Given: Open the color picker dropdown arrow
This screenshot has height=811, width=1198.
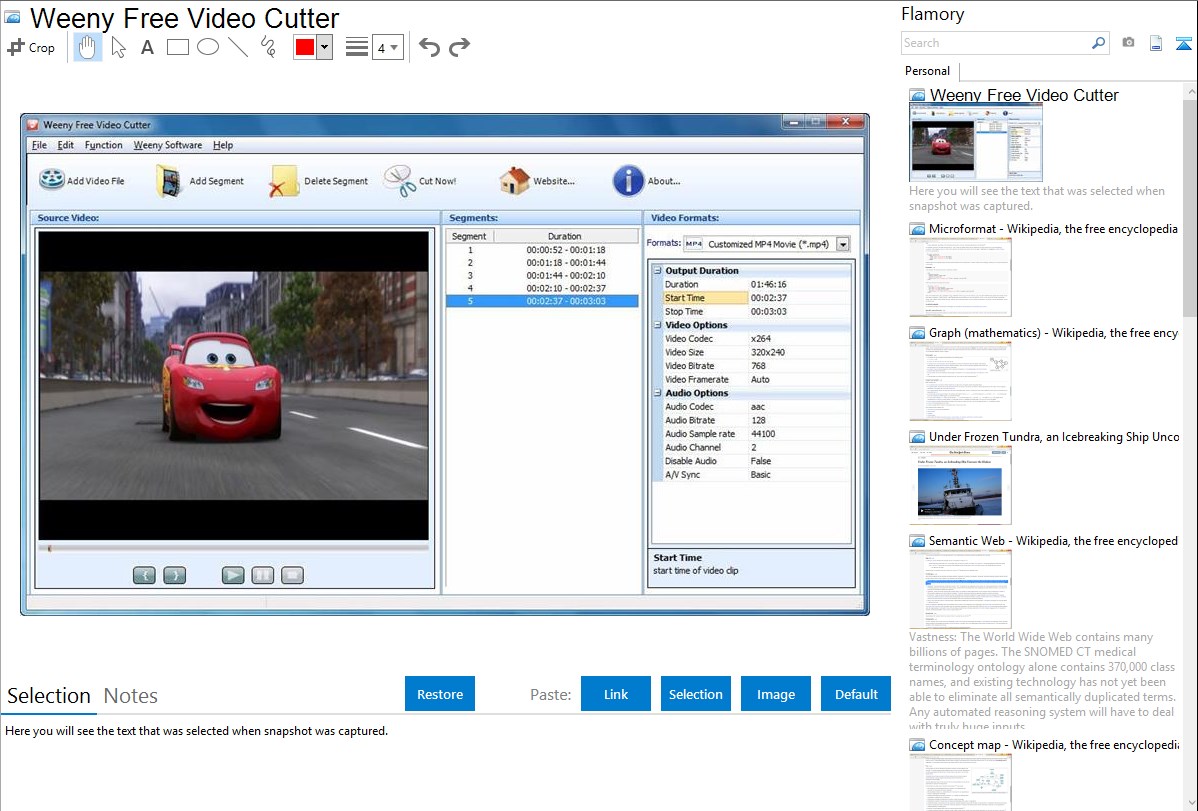Looking at the screenshot, I should click(324, 47).
